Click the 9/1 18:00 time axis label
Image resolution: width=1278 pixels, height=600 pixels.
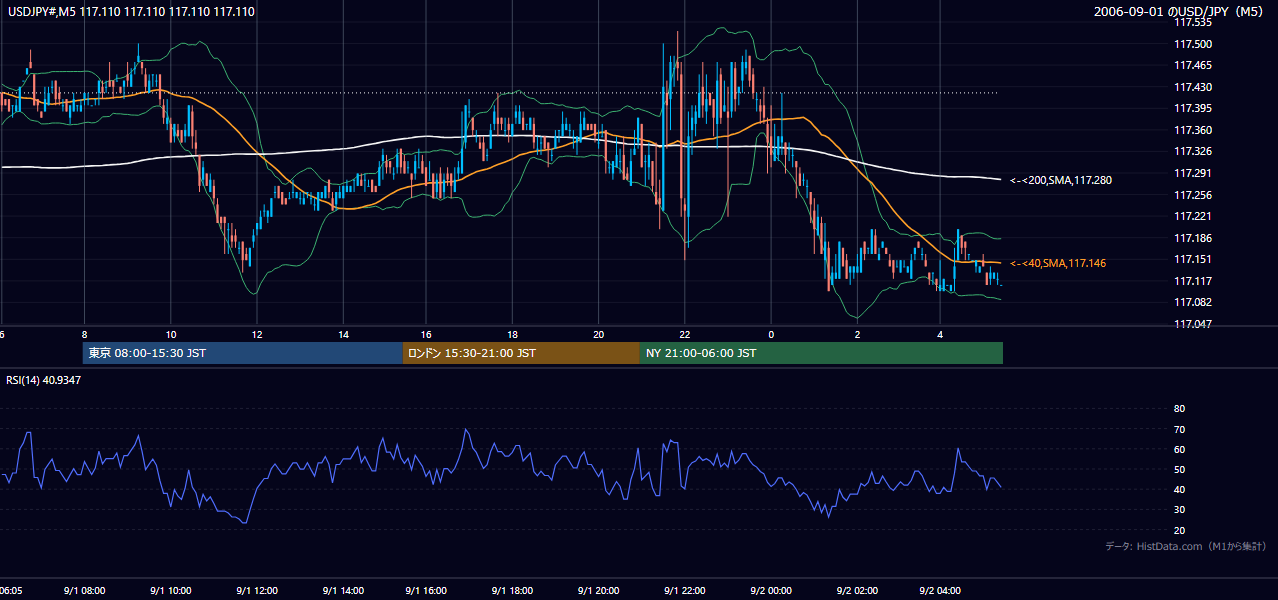click(513, 591)
